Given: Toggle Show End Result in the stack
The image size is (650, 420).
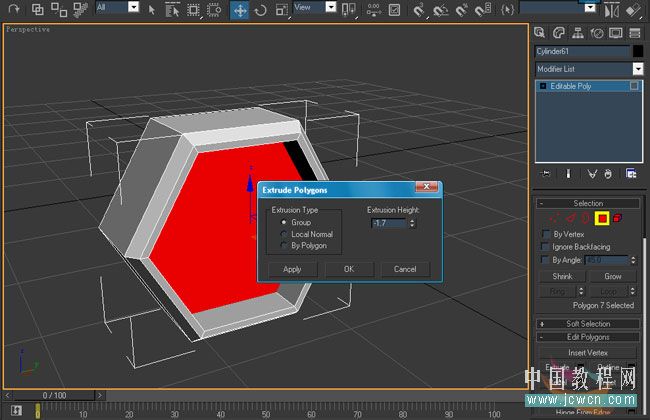Looking at the screenshot, I should pos(568,174).
